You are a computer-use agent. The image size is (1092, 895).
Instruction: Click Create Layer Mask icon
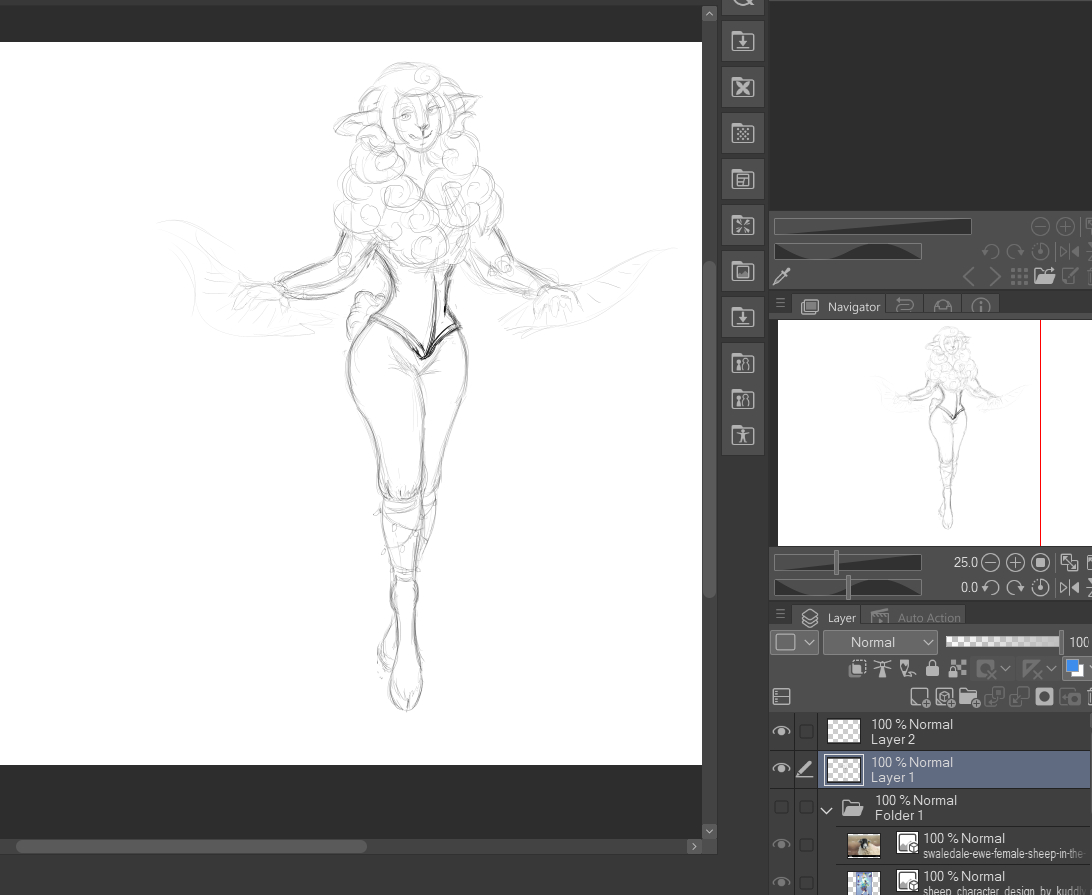coord(1044,697)
